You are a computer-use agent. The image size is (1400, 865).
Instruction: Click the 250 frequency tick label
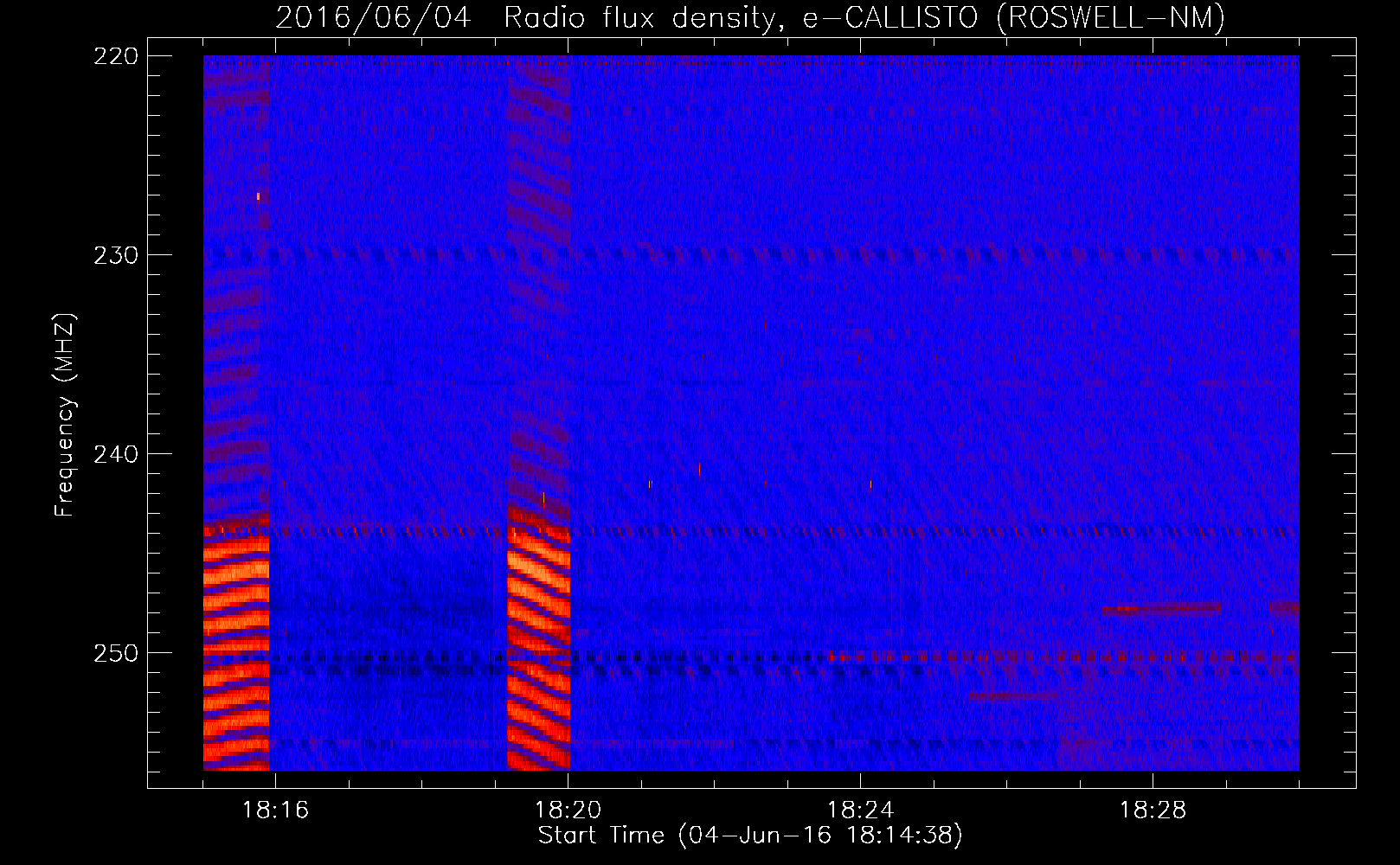(x=115, y=653)
